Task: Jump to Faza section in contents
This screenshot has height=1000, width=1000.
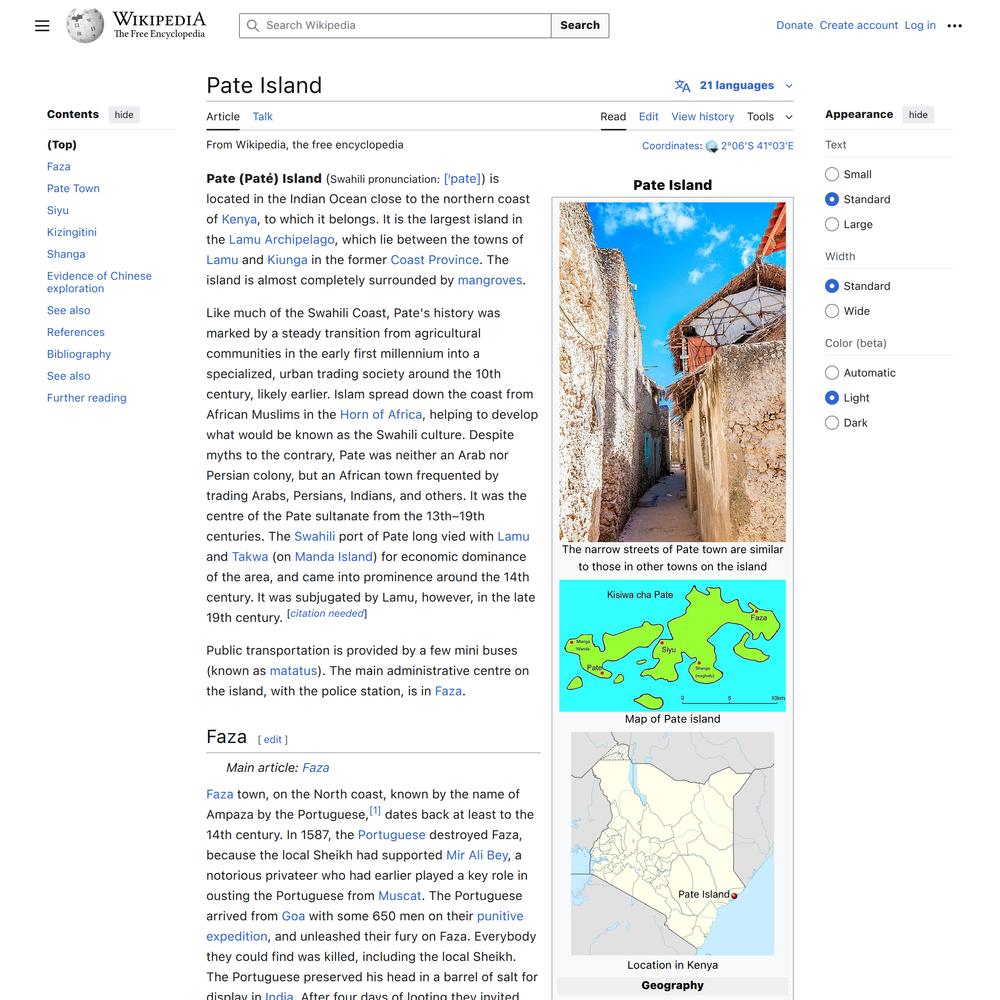Action: tap(59, 166)
